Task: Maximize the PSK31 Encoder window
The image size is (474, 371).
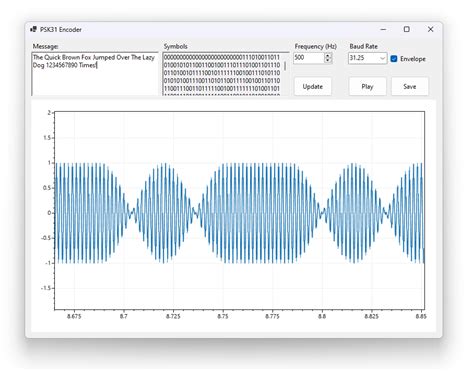Action: point(407,29)
